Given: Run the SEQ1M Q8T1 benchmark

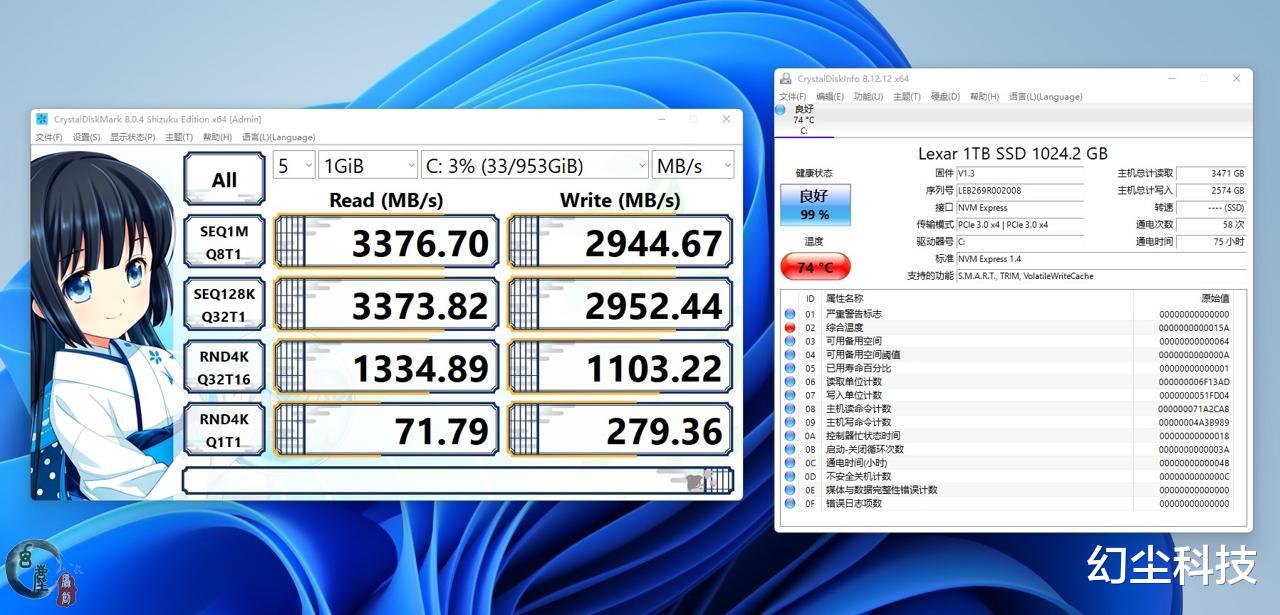Looking at the screenshot, I should pyautogui.click(x=223, y=240).
